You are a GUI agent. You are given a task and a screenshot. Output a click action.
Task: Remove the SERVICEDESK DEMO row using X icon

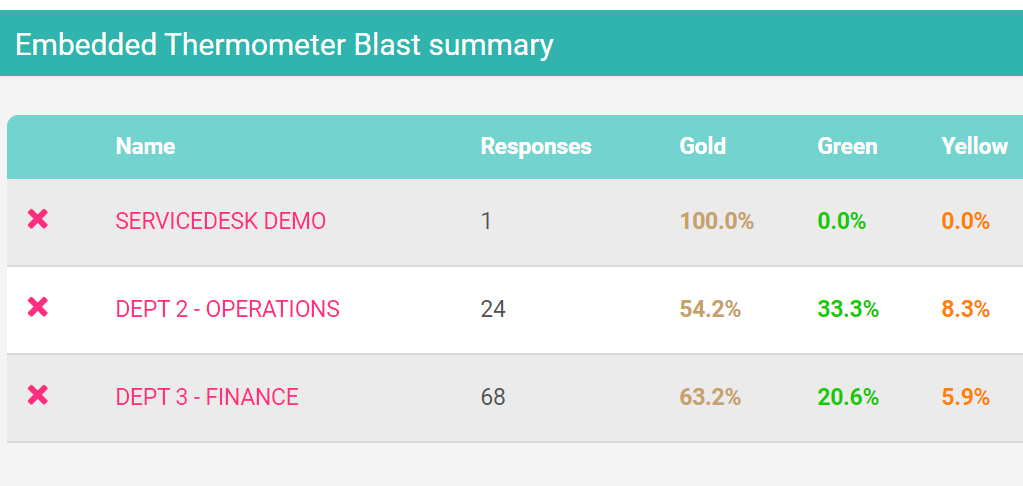tap(38, 219)
